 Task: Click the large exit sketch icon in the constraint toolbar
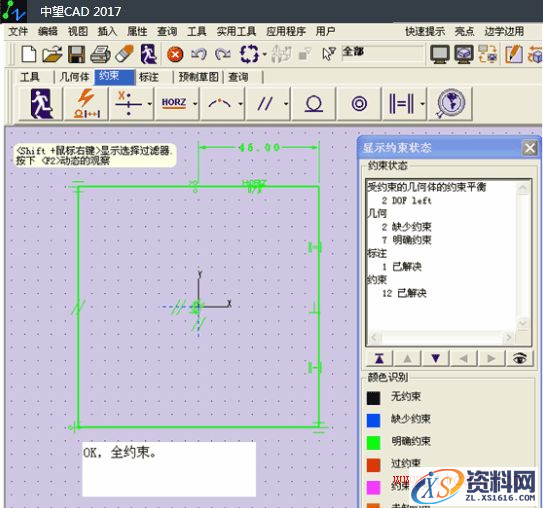pyautogui.click(x=41, y=104)
